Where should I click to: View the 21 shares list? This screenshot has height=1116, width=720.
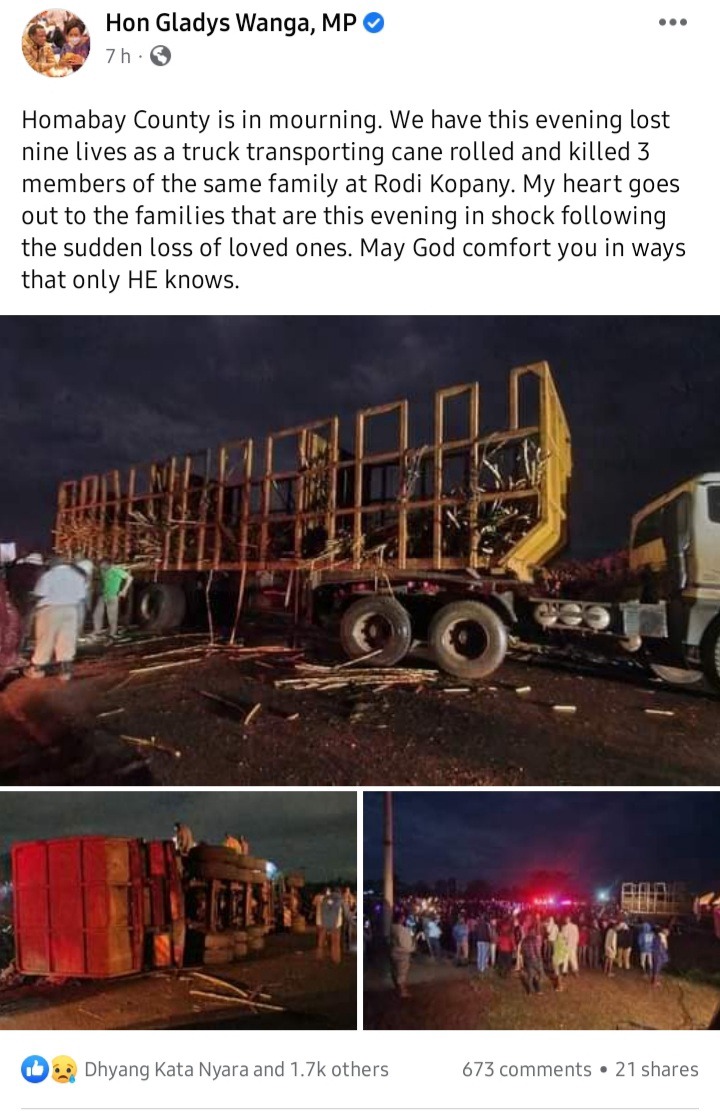(657, 1069)
